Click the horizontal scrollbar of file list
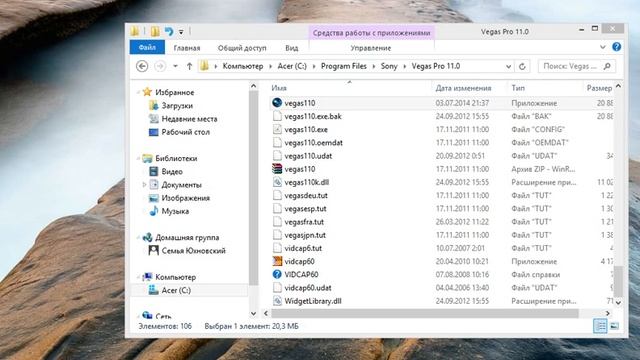 tap(424, 313)
